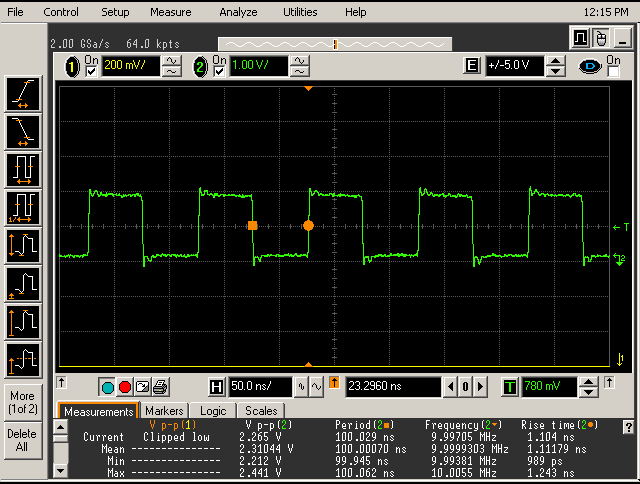Click the printer icon below the graticule
This screenshot has width=640, height=484.
click(x=160, y=387)
